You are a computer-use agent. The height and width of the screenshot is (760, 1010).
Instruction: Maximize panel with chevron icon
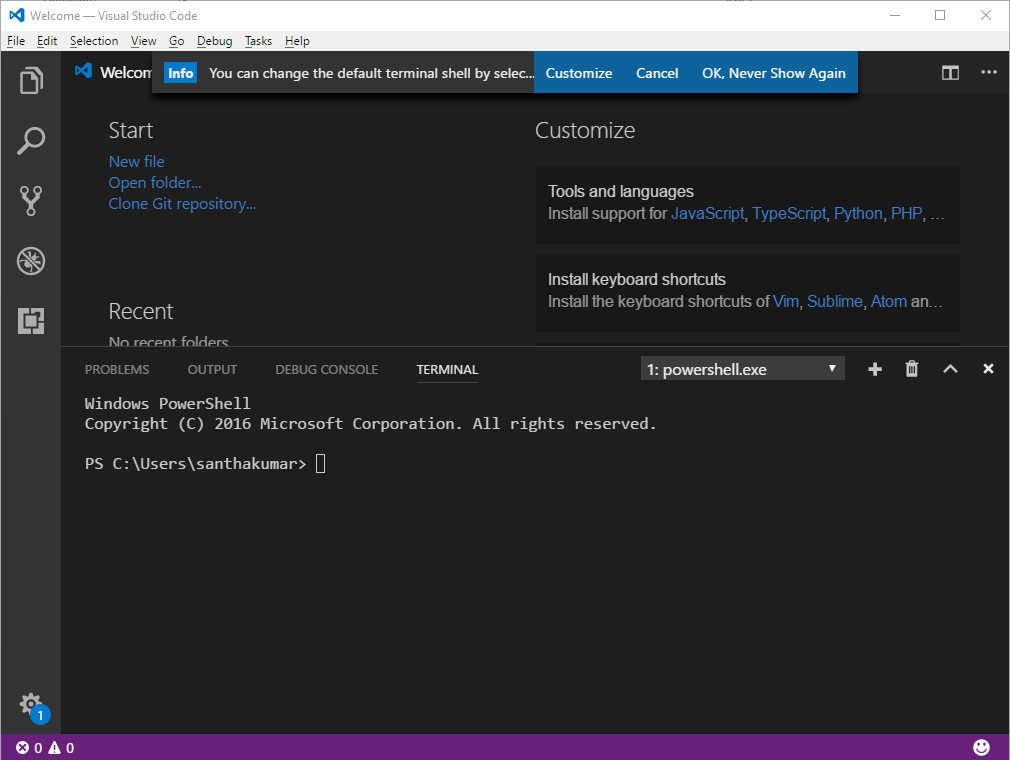(x=949, y=368)
